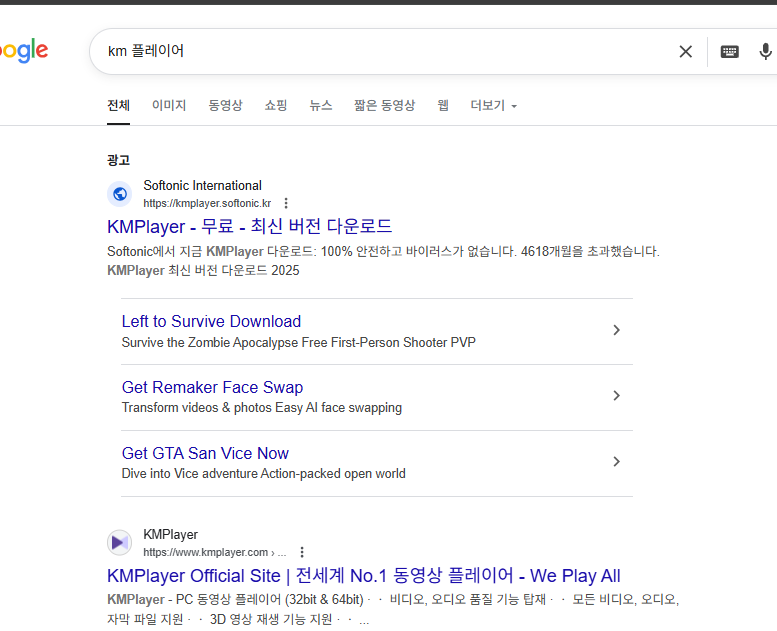Open the on-screen keyboard input tool
This screenshot has width=777, height=631.
[x=729, y=52]
